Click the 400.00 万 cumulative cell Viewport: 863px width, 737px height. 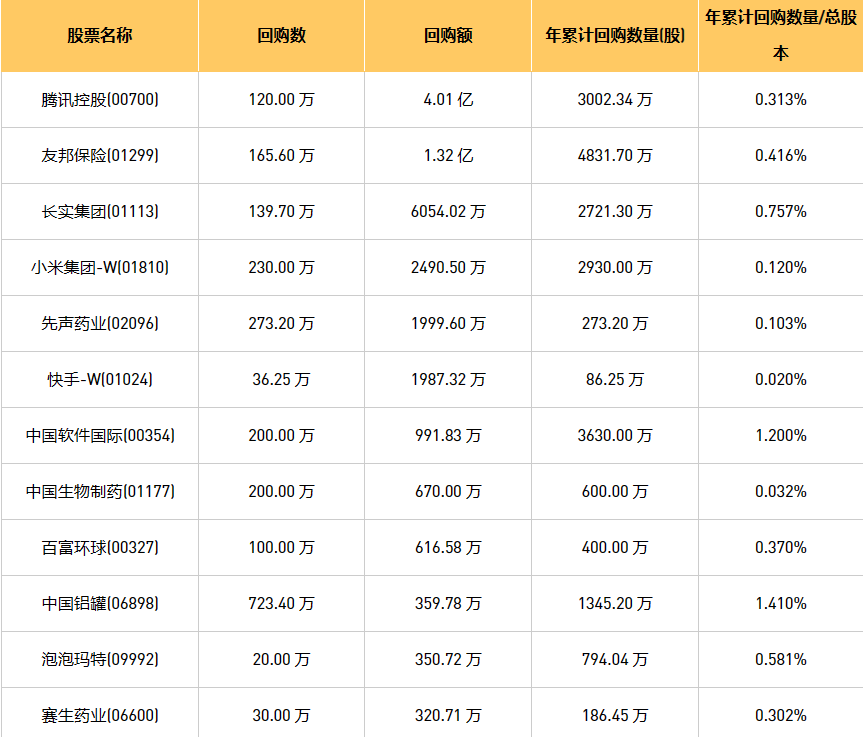(615, 548)
